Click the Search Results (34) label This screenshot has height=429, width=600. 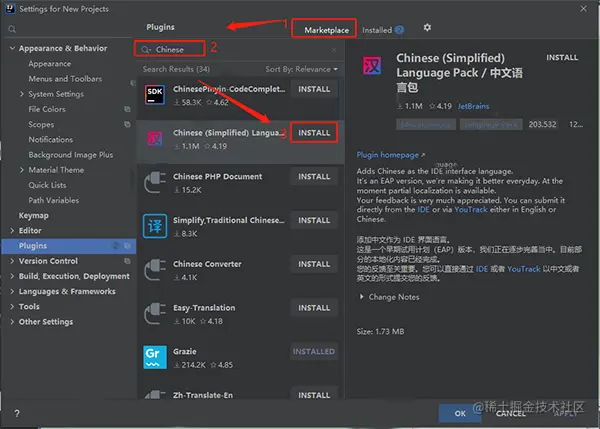176,69
